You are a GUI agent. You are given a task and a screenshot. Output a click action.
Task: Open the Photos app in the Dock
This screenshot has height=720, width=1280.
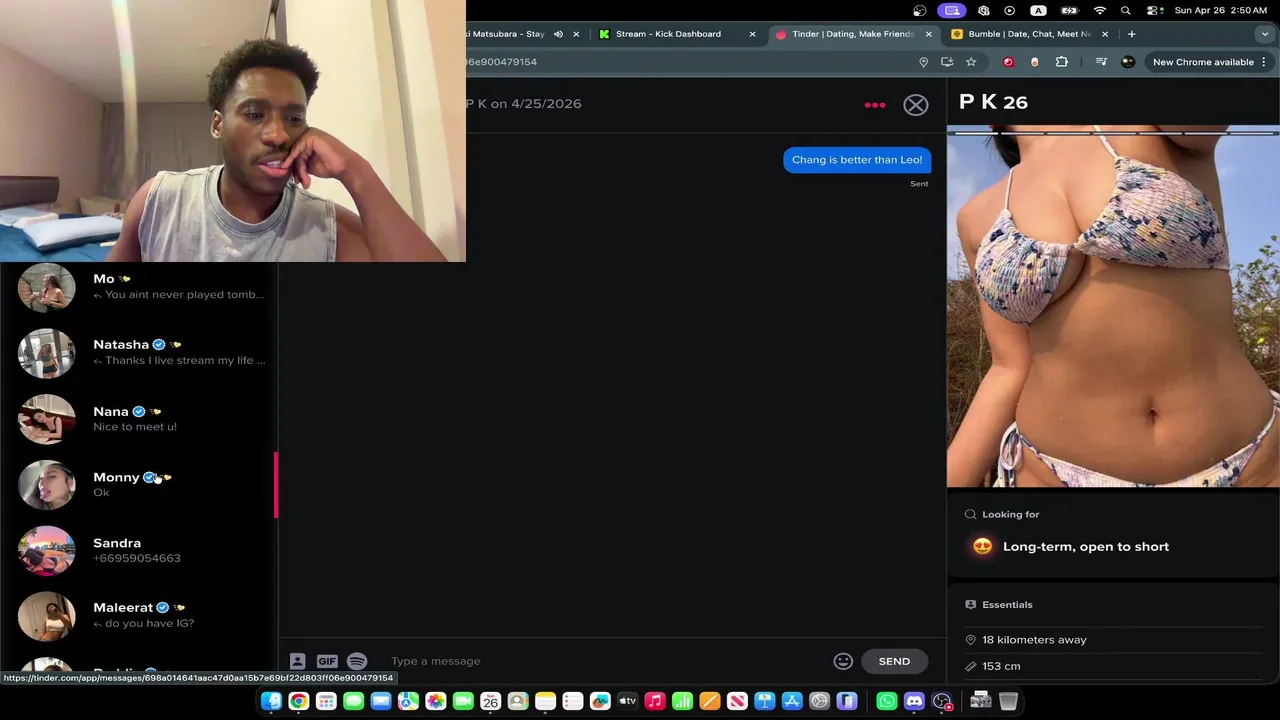coord(435,701)
